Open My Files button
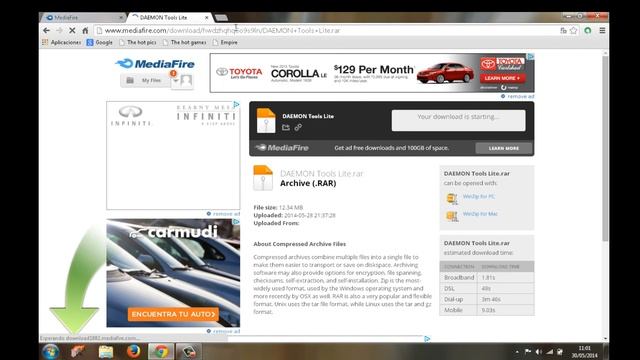 tap(145, 80)
